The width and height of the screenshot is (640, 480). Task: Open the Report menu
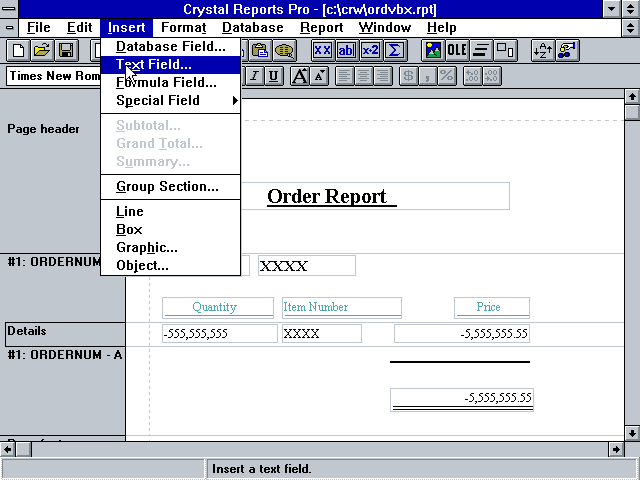(x=322, y=28)
